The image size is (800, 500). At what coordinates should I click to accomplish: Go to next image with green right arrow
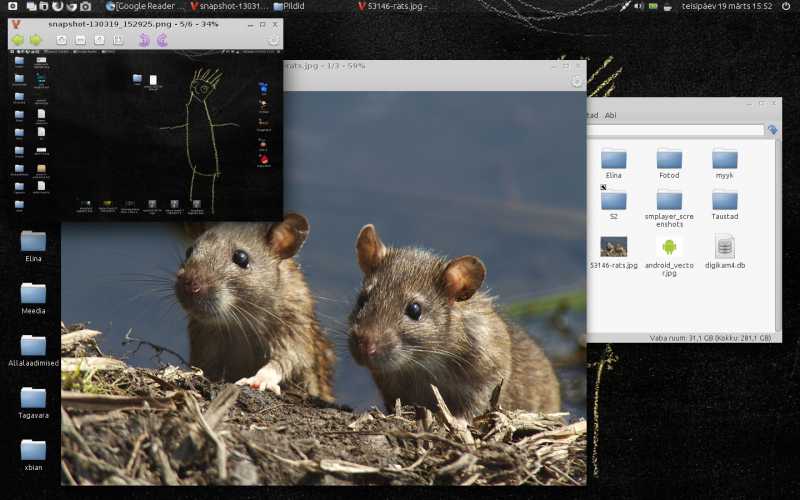pos(36,40)
